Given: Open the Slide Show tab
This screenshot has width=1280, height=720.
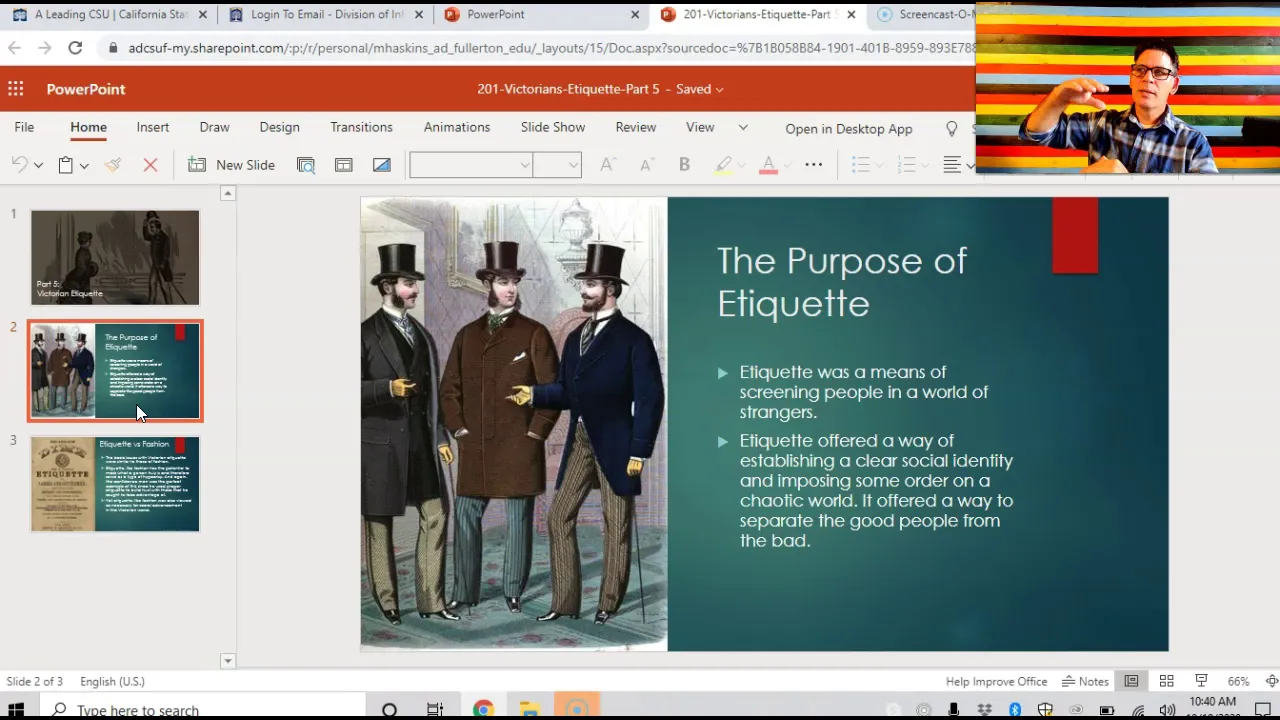Looking at the screenshot, I should click(x=553, y=127).
